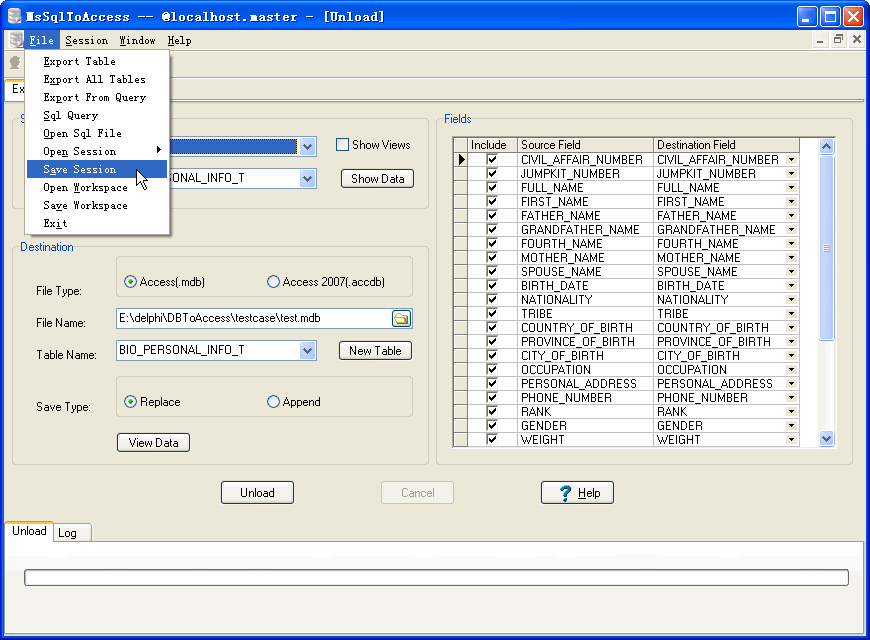Uncheck Include for GENDER field
Viewport: 870px width, 640px height.
click(492, 425)
